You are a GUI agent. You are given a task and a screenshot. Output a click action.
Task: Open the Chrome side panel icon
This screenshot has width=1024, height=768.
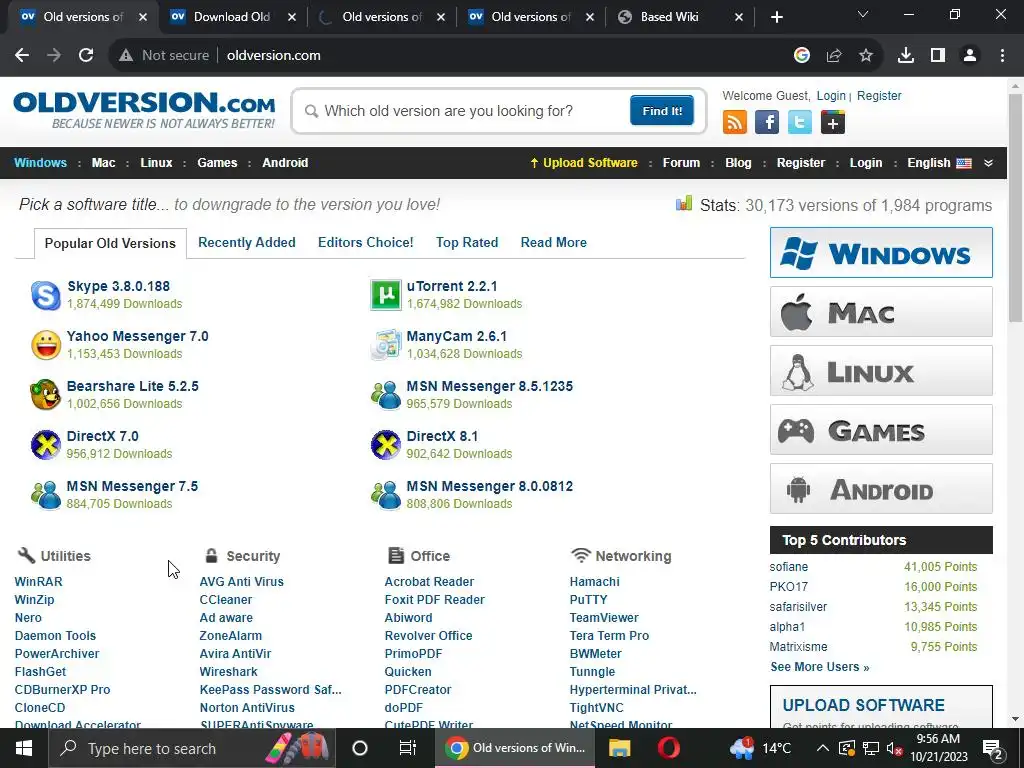tap(938, 56)
